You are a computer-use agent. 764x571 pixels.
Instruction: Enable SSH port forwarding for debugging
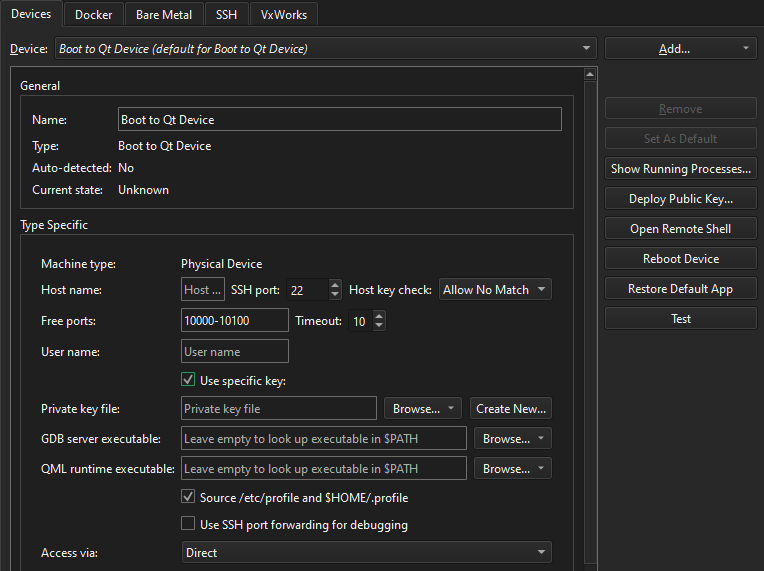pyautogui.click(x=188, y=524)
